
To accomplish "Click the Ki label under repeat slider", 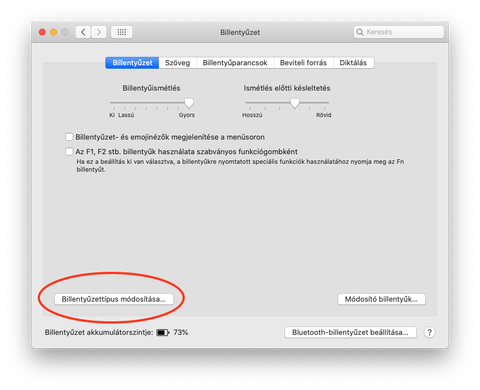I will point(112,115).
